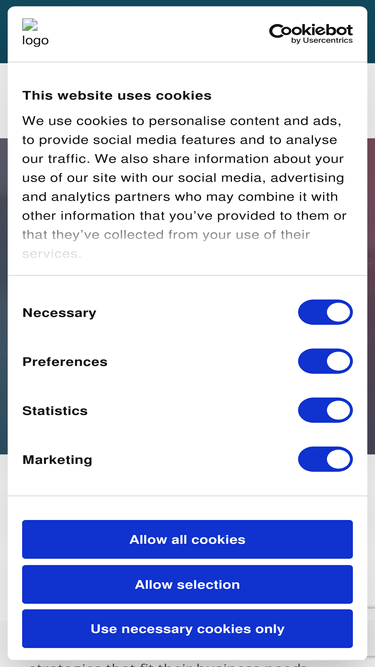This screenshot has width=375, height=667.
Task: Turn off the Statistics cookies switch
Action: click(x=325, y=410)
